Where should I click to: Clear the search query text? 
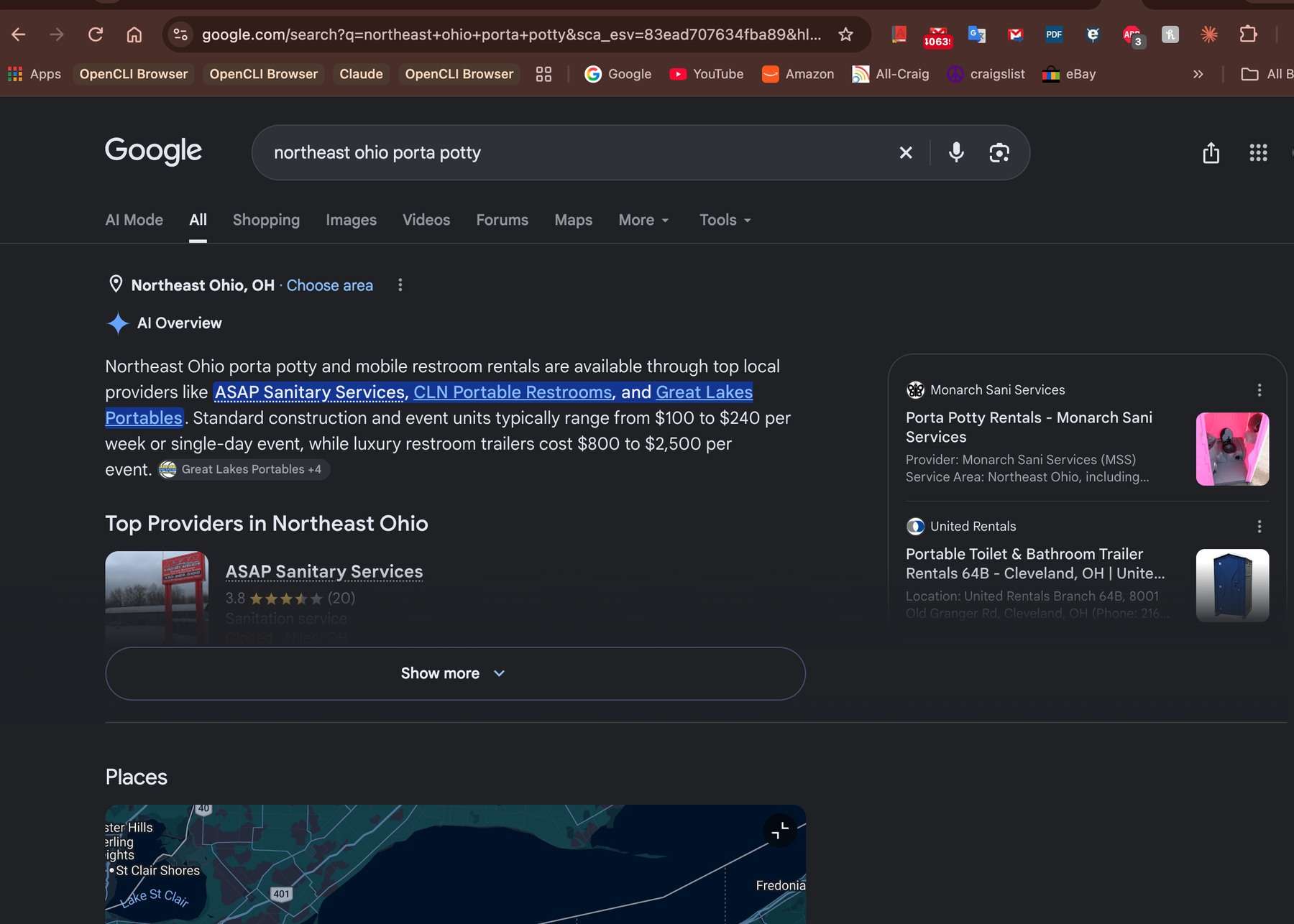tap(906, 152)
